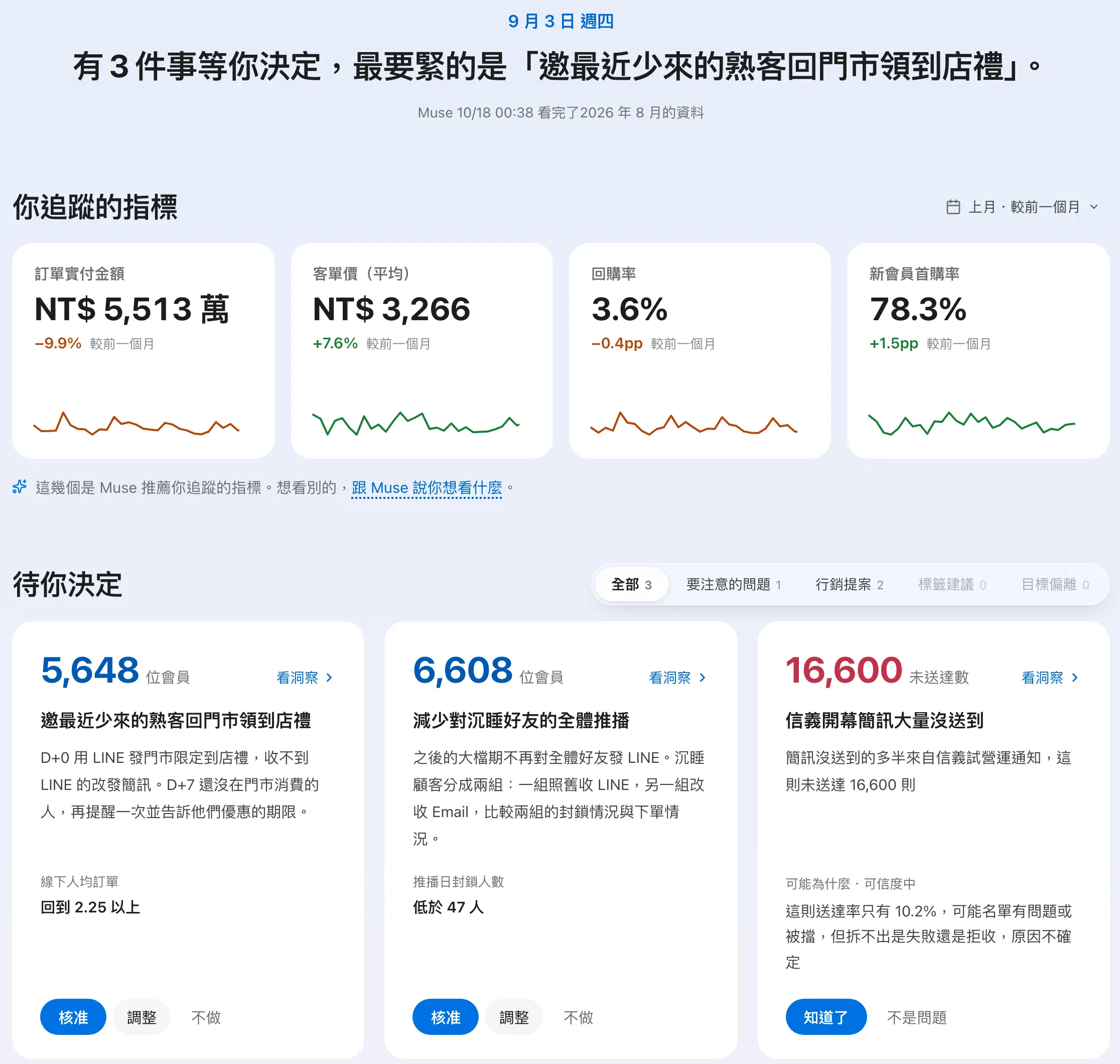Click the chevron arrow next to 看洞察 on the 6,608 card
The image size is (1120, 1064).
click(x=703, y=677)
